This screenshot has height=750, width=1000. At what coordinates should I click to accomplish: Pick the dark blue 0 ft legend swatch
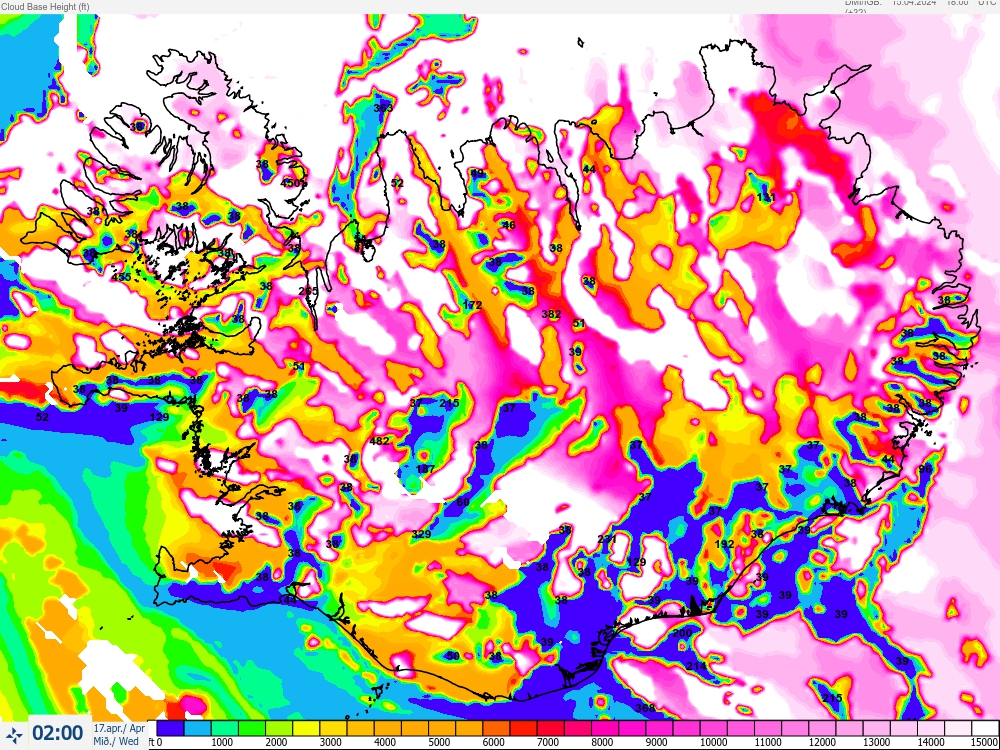click(170, 728)
